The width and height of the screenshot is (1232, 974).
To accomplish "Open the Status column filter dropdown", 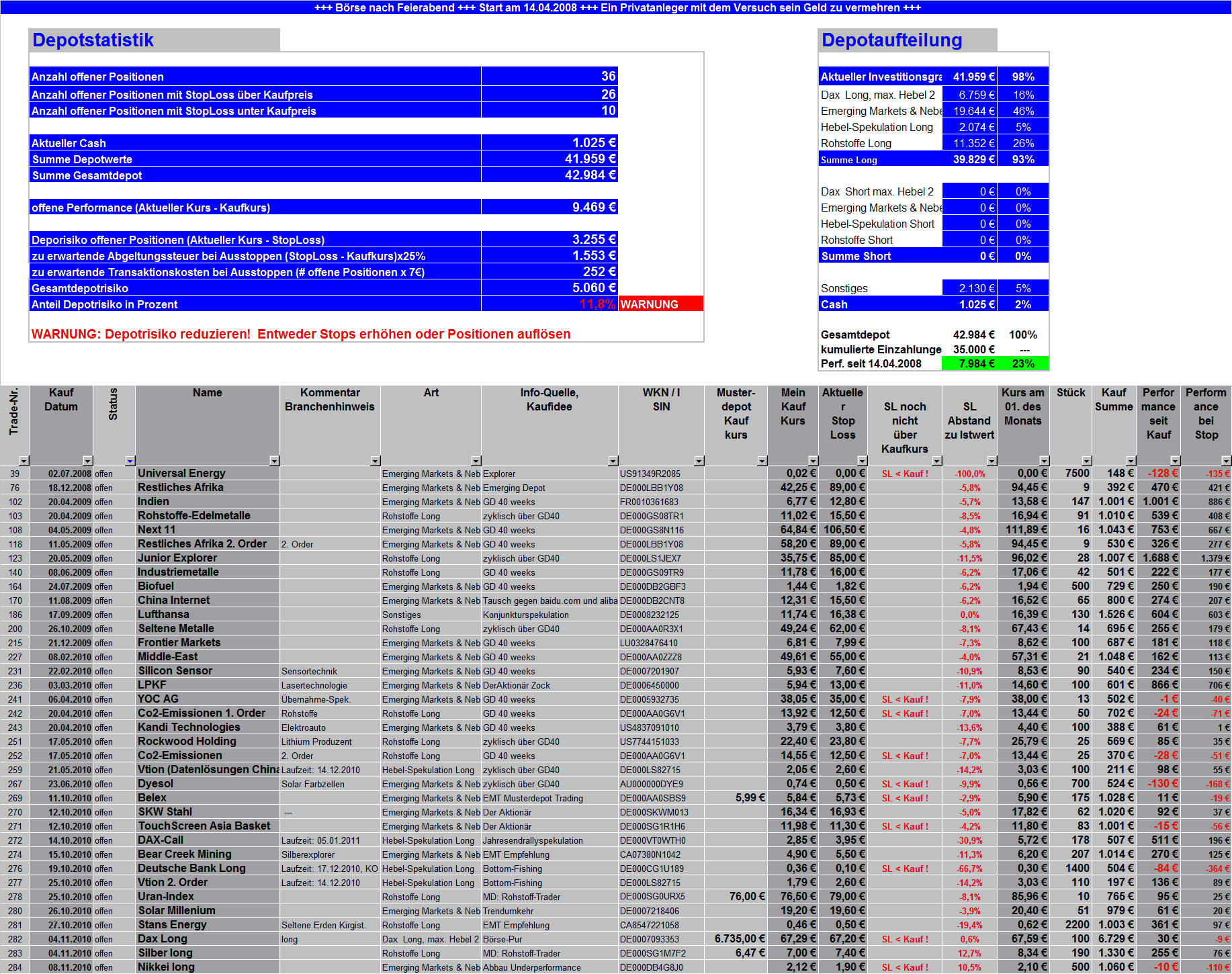I will tap(130, 461).
